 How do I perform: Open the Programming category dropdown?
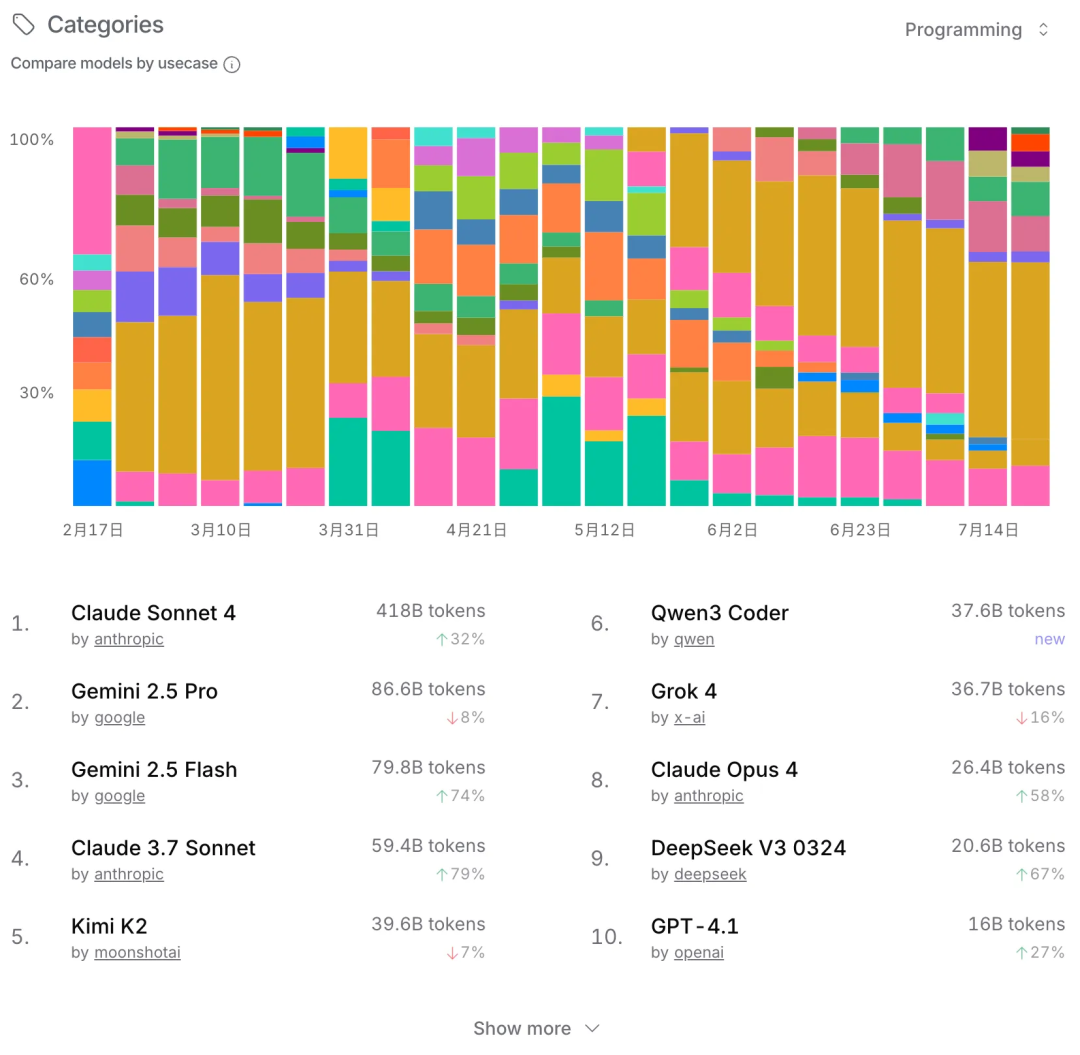point(976,30)
